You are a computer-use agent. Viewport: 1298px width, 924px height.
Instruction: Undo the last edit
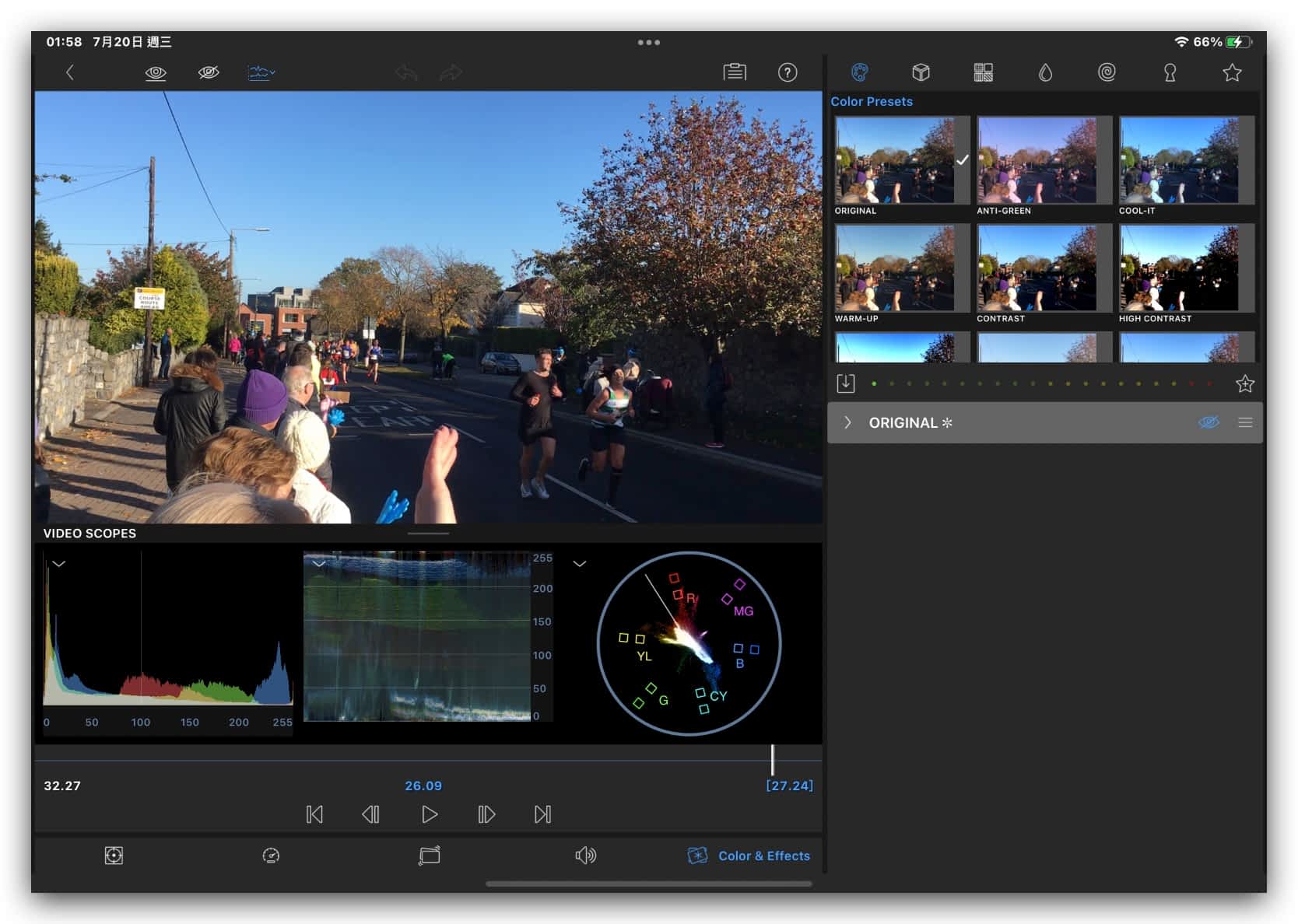coord(406,72)
